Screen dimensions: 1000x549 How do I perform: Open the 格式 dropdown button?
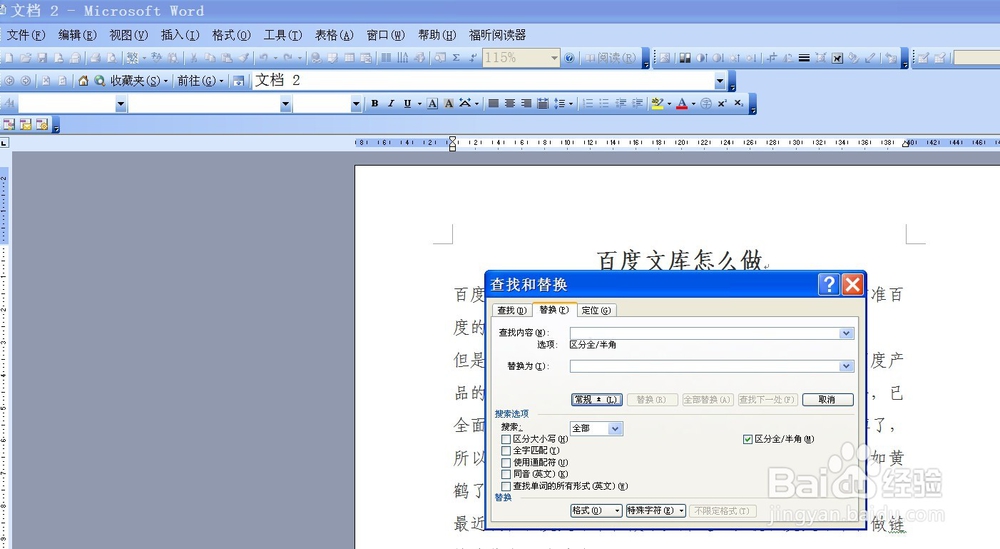[596, 511]
